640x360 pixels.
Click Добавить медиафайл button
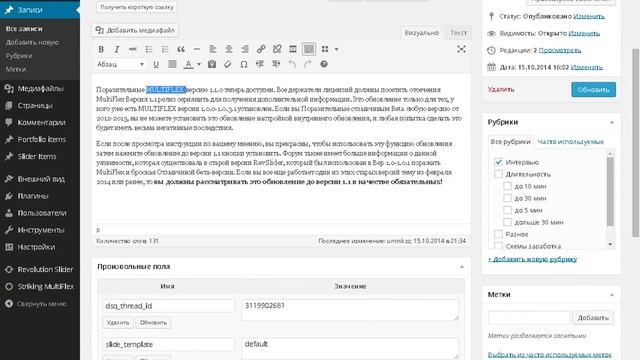135,30
